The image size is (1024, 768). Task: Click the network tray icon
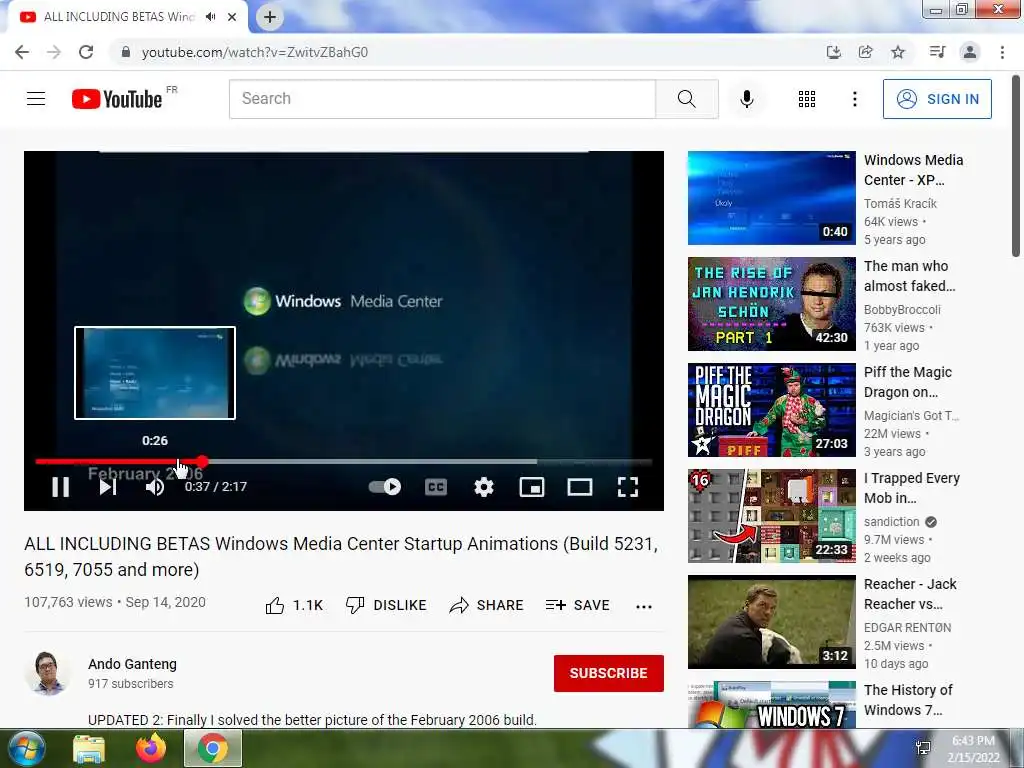tap(923, 748)
